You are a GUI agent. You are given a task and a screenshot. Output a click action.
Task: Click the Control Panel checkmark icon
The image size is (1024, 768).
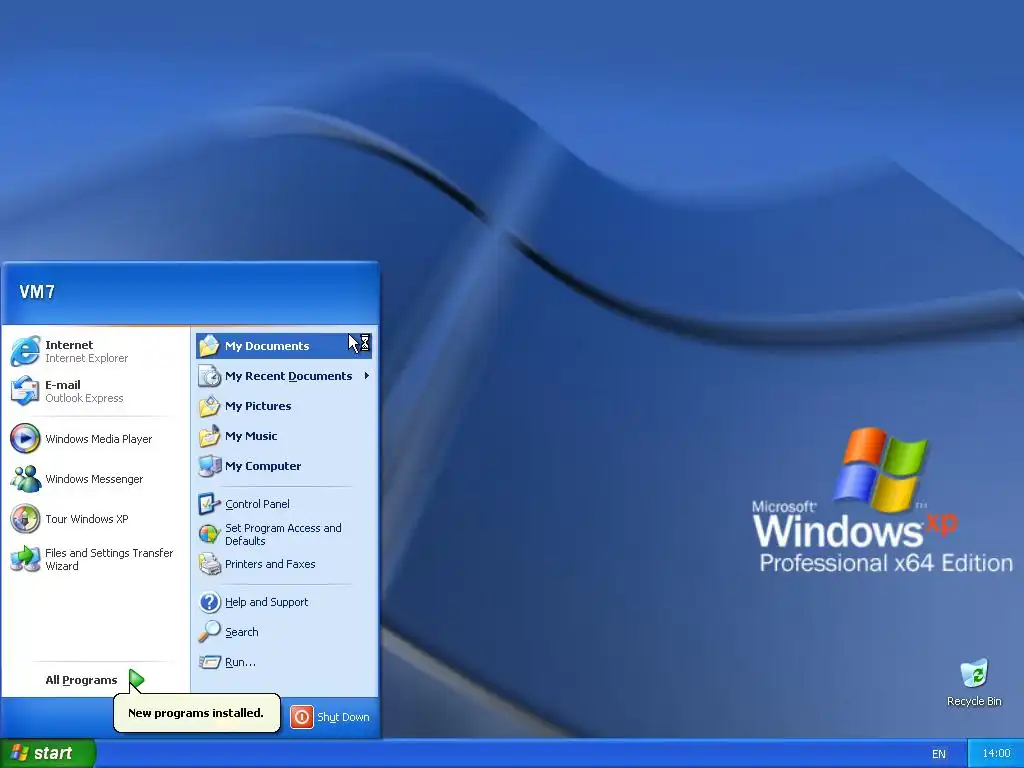coord(210,504)
